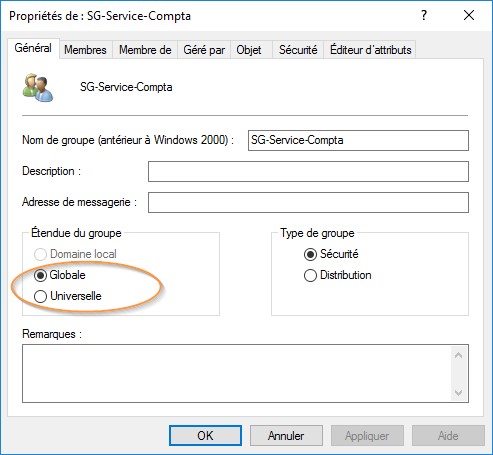Viewport: 493px width, 455px height.
Task: Switch to the Sécurité tab
Action: pyautogui.click(x=298, y=50)
